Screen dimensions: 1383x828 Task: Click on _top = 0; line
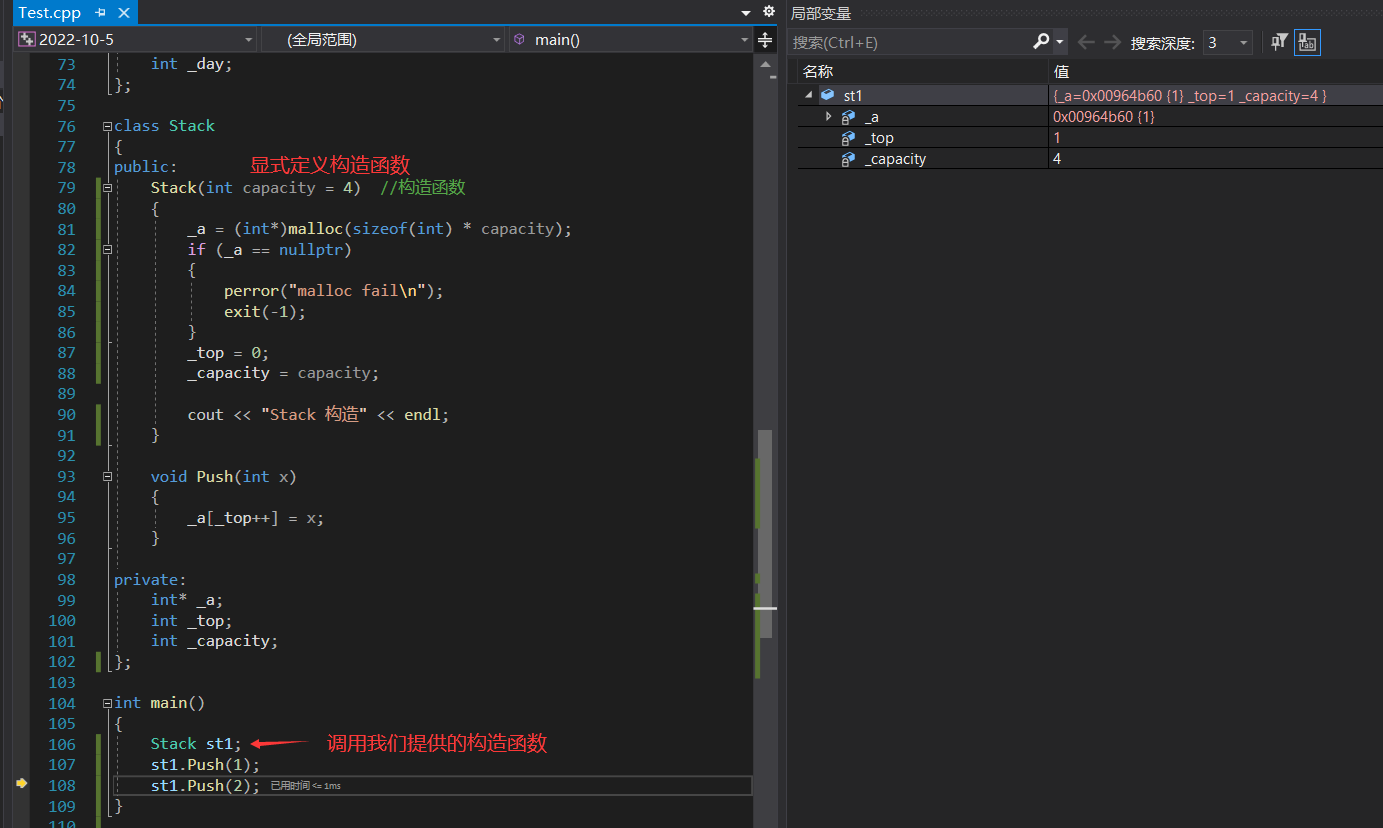click(x=228, y=353)
